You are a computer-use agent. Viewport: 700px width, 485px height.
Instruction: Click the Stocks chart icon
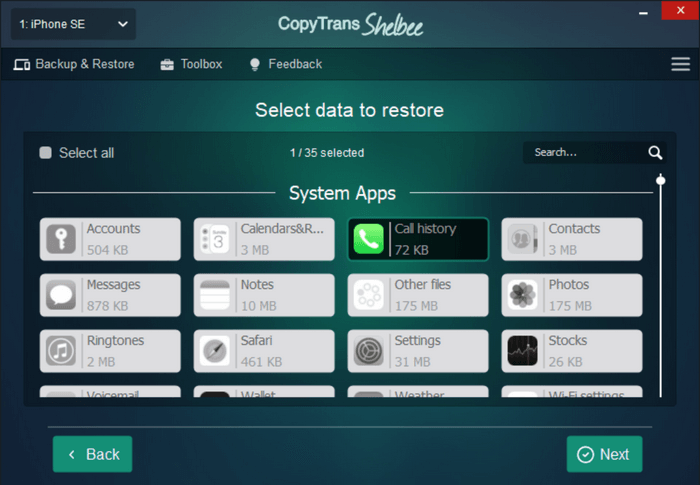pos(522,351)
